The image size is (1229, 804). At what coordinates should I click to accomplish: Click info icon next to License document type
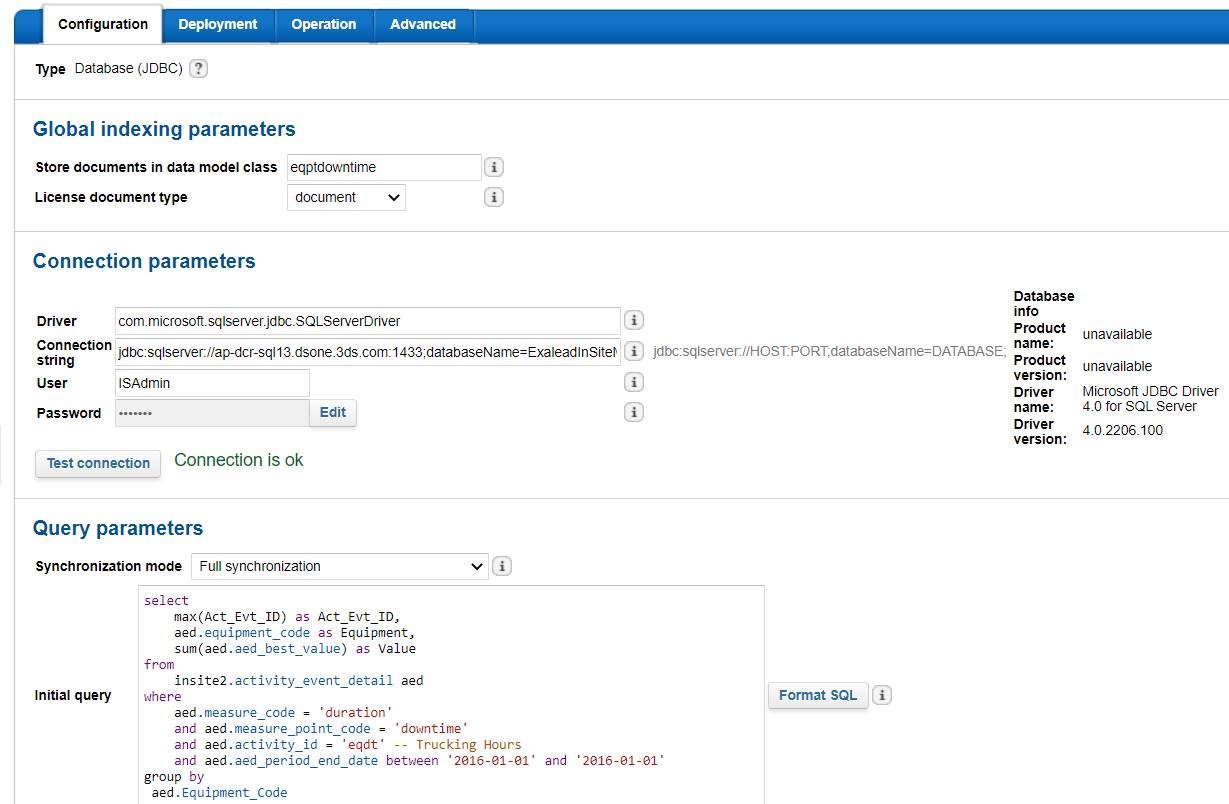point(493,197)
